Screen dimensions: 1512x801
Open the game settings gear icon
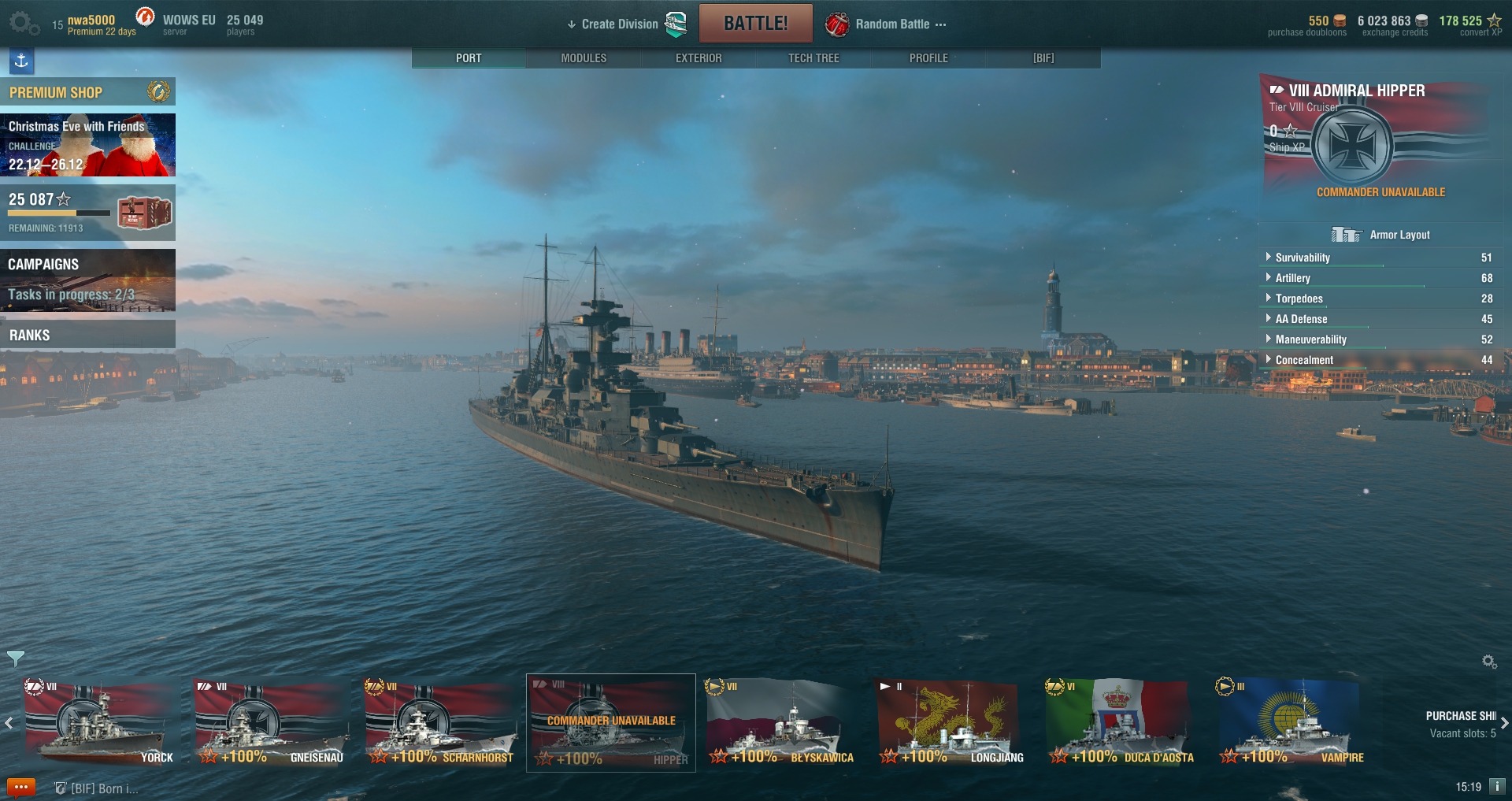tap(23, 23)
